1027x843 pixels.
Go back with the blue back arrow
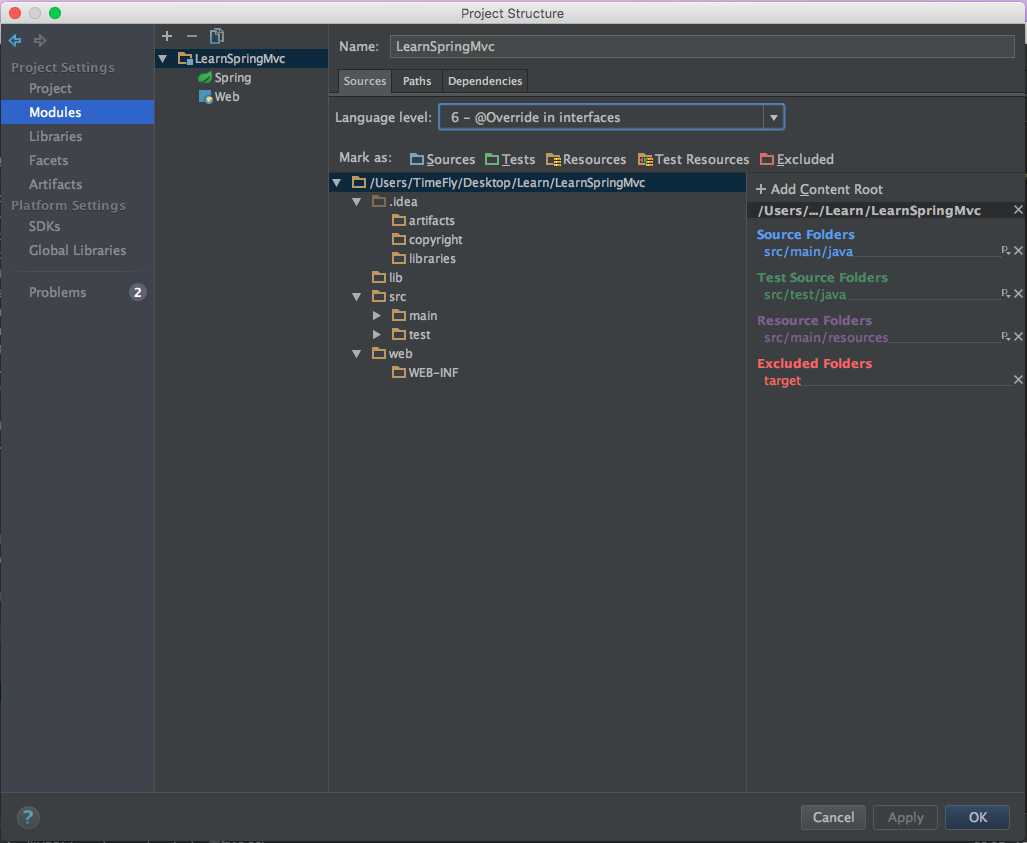15,41
